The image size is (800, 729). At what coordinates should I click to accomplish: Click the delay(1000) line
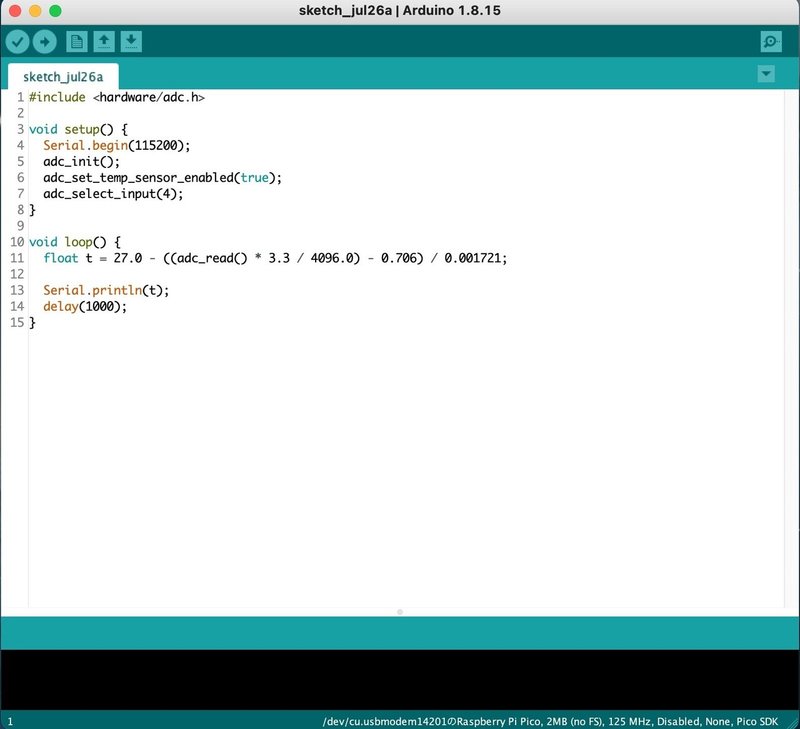pyautogui.click(x=85, y=306)
